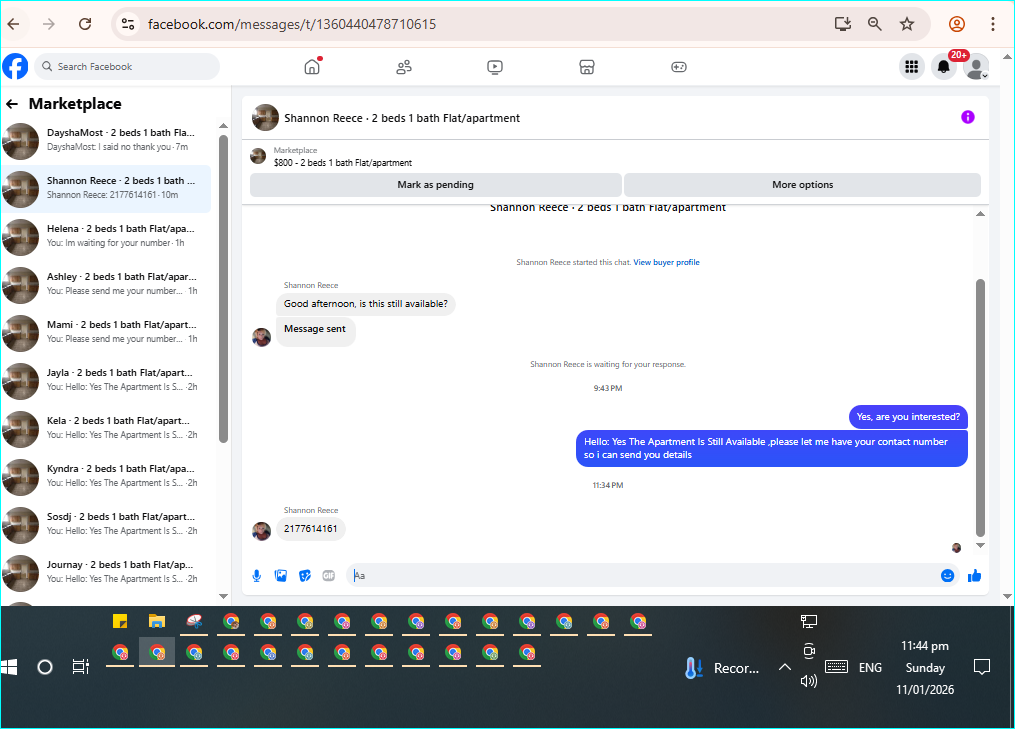Open Mami conversation in list

click(107, 331)
